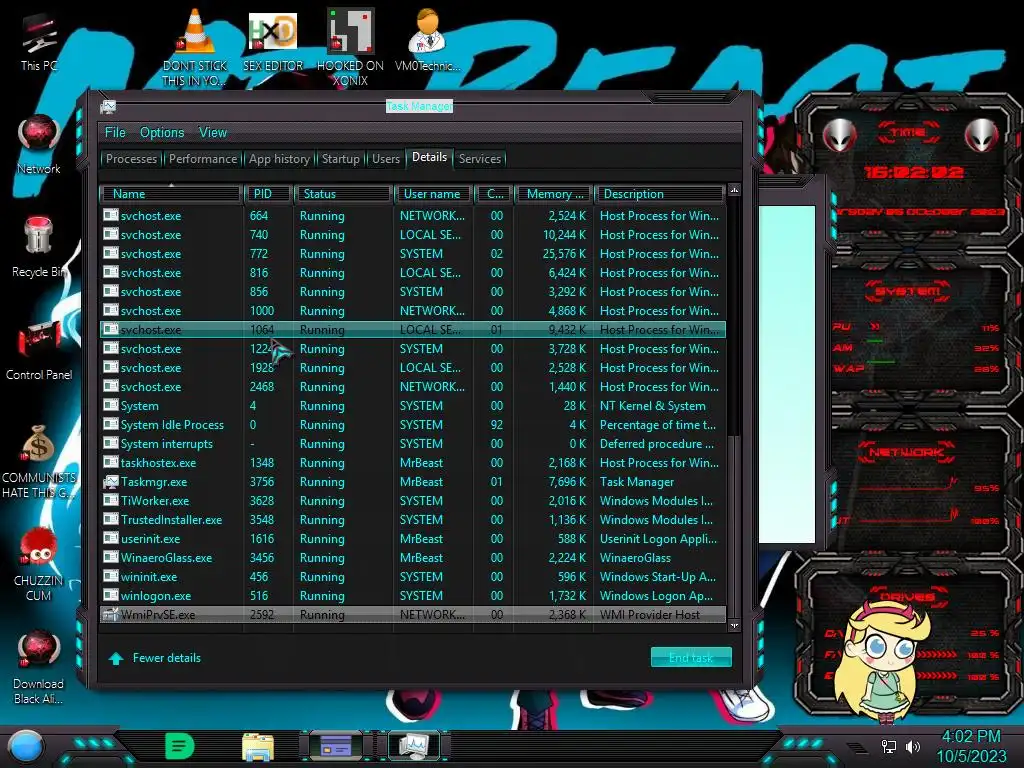Open the Network desktop icon
1024x768 pixels.
point(39,144)
